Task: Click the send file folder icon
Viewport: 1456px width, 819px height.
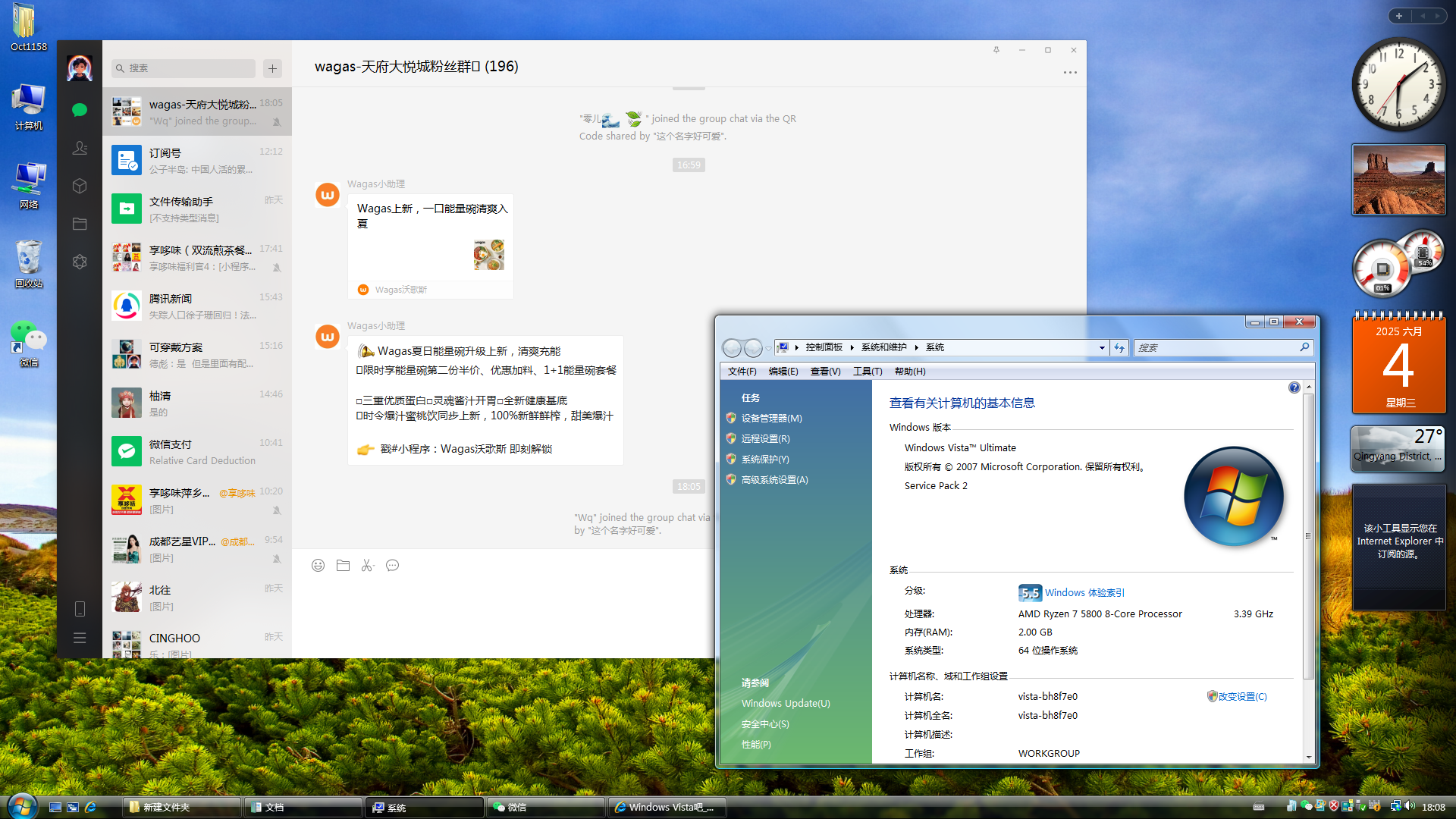Action: [x=343, y=566]
